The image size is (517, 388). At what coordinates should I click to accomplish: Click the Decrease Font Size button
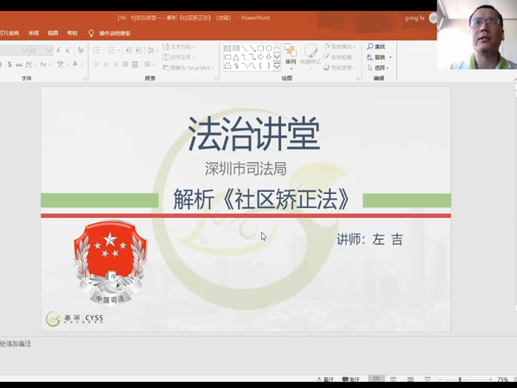tap(68, 50)
